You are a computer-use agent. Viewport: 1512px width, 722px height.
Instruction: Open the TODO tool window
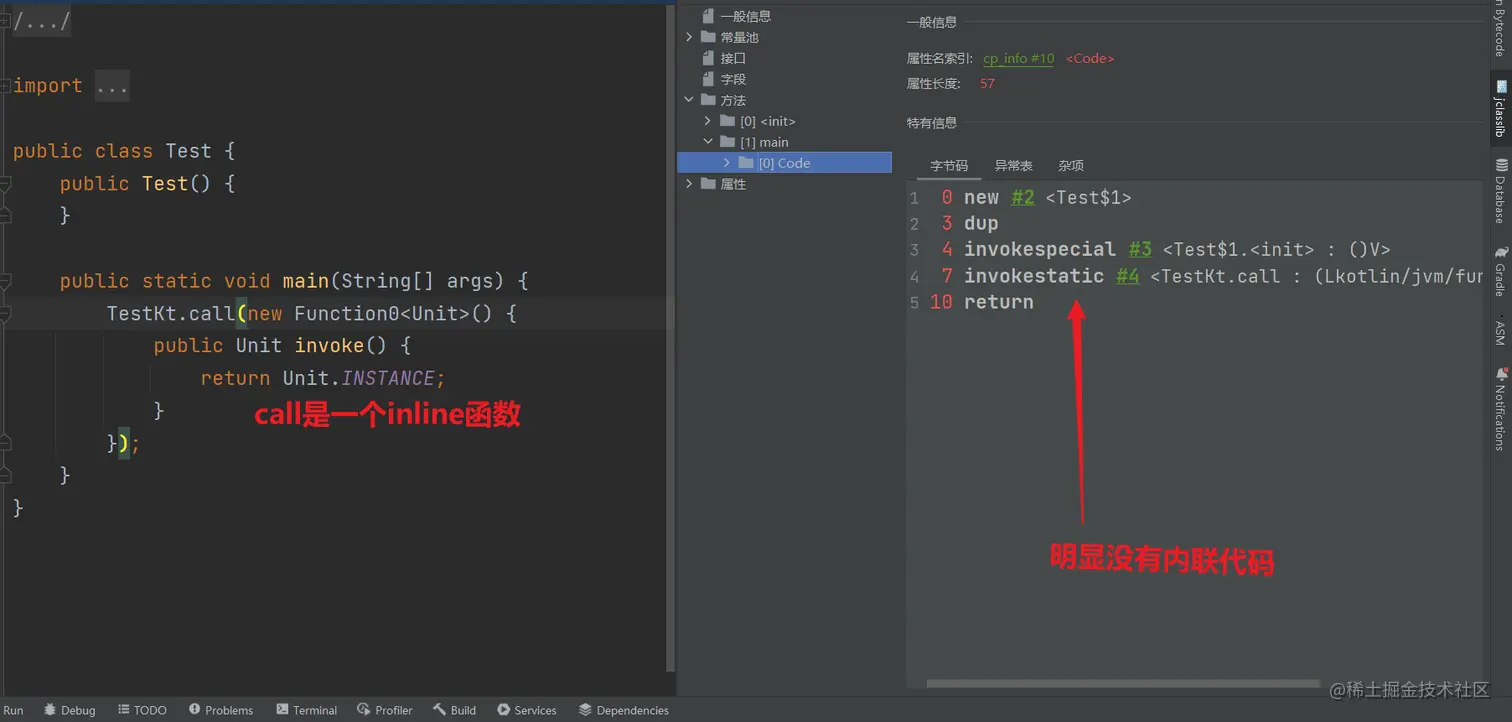[x=142, y=710]
